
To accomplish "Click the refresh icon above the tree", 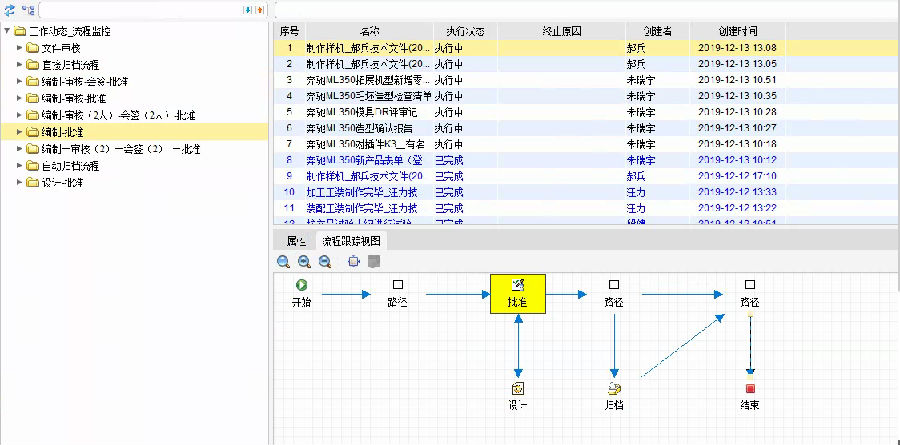I will [x=9, y=10].
